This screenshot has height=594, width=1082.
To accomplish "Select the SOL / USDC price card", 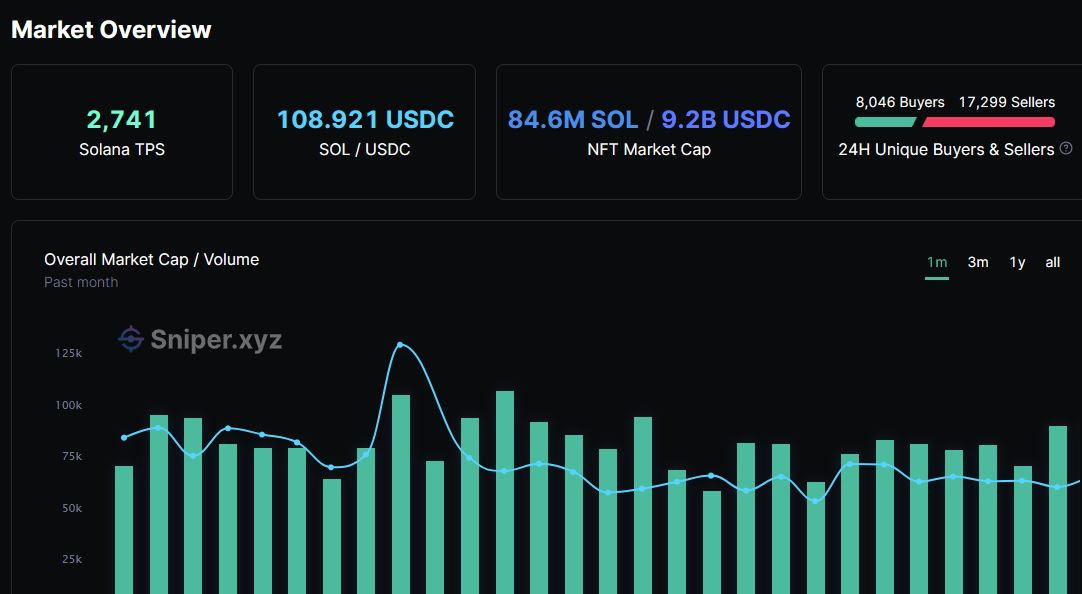I will (x=364, y=131).
